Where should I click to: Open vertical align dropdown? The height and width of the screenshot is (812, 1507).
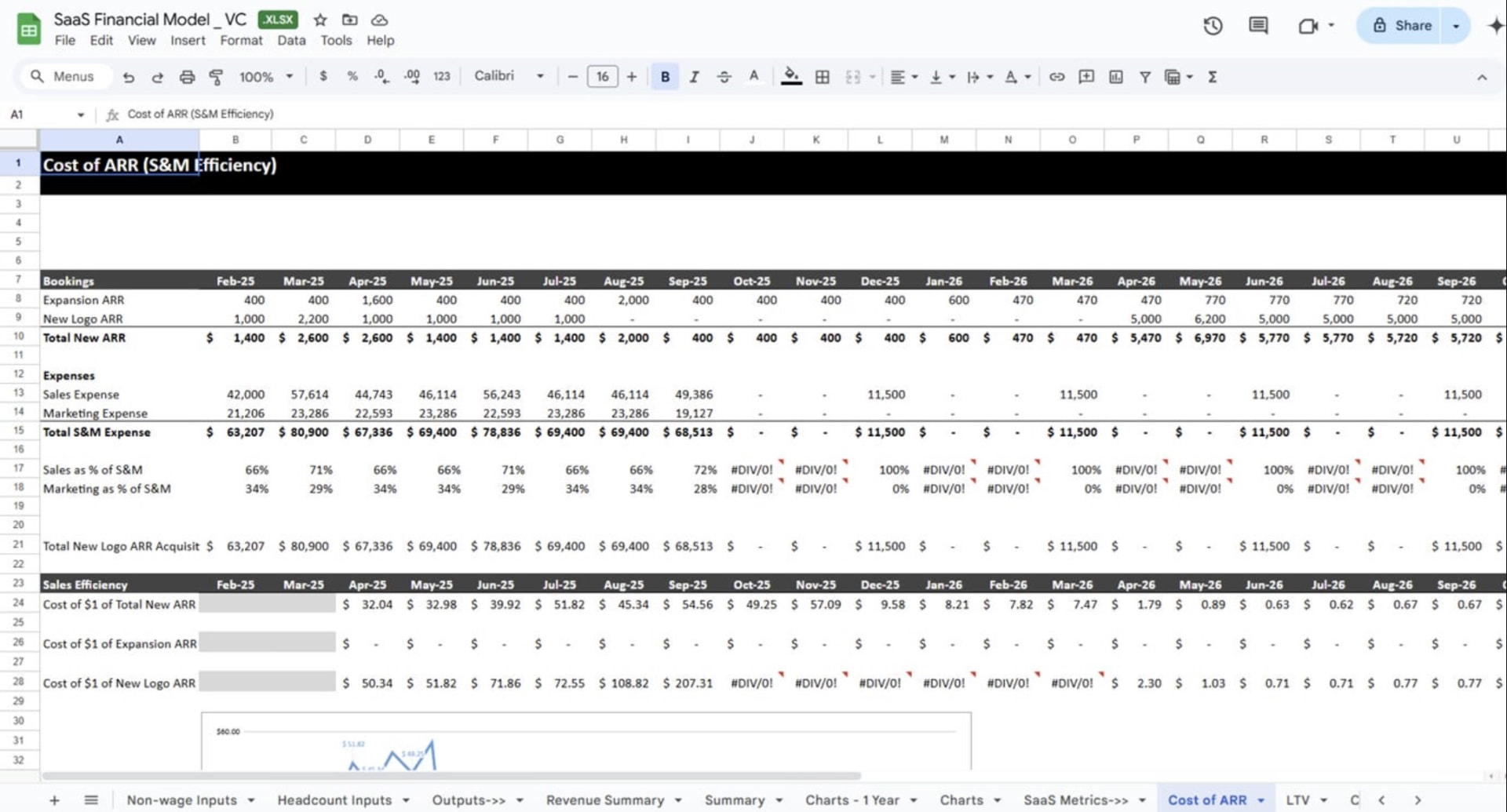coord(942,77)
